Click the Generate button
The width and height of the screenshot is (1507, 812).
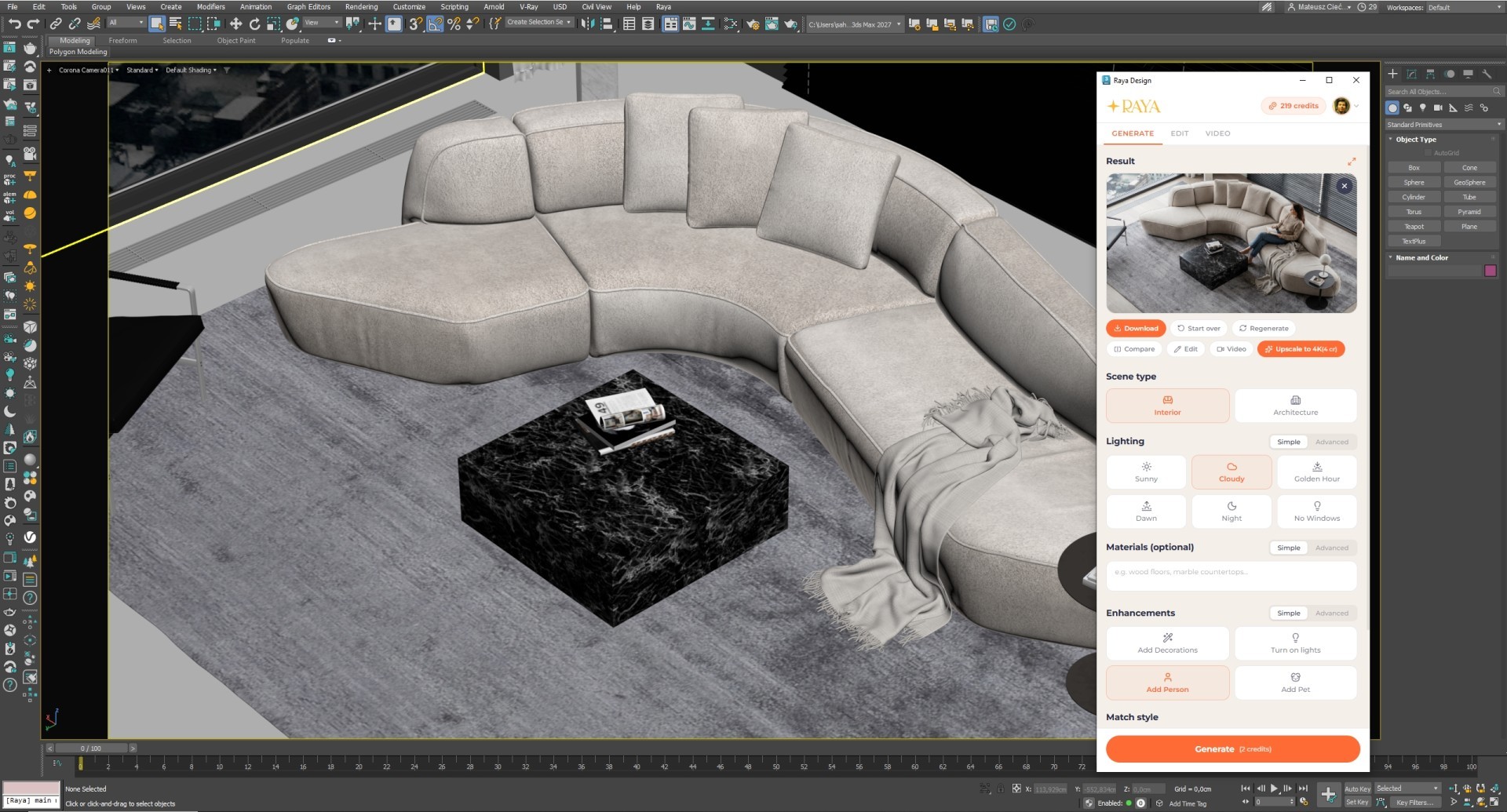pyautogui.click(x=1232, y=749)
